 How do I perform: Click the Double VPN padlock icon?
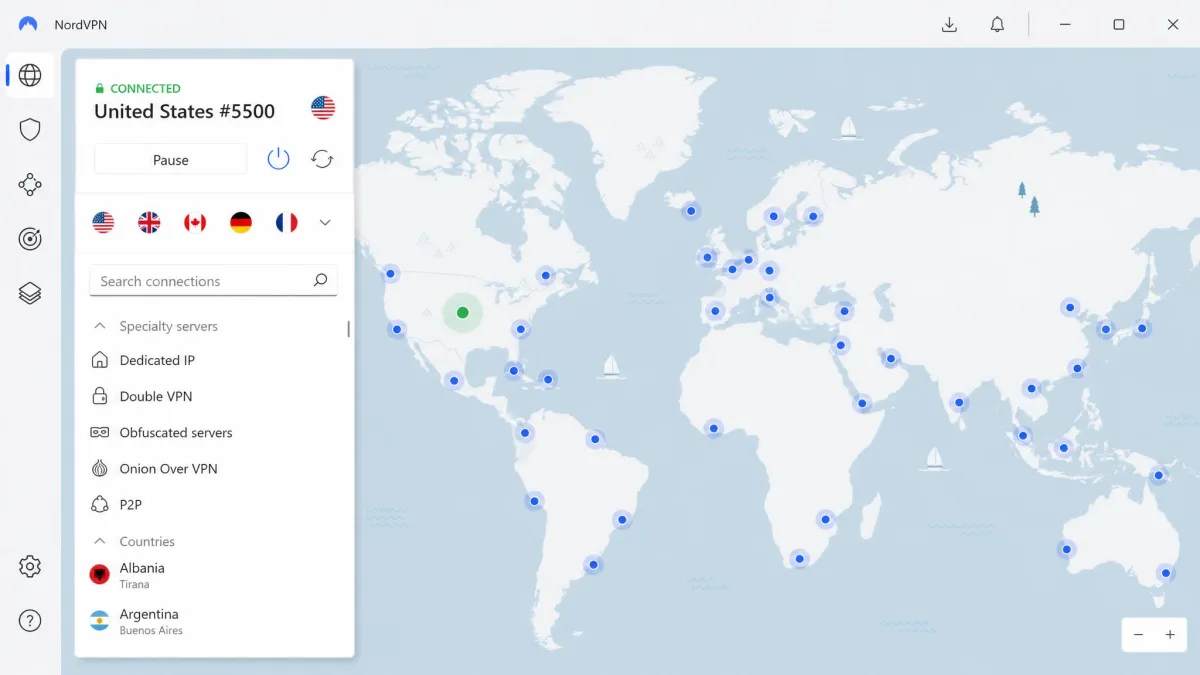tap(100, 396)
